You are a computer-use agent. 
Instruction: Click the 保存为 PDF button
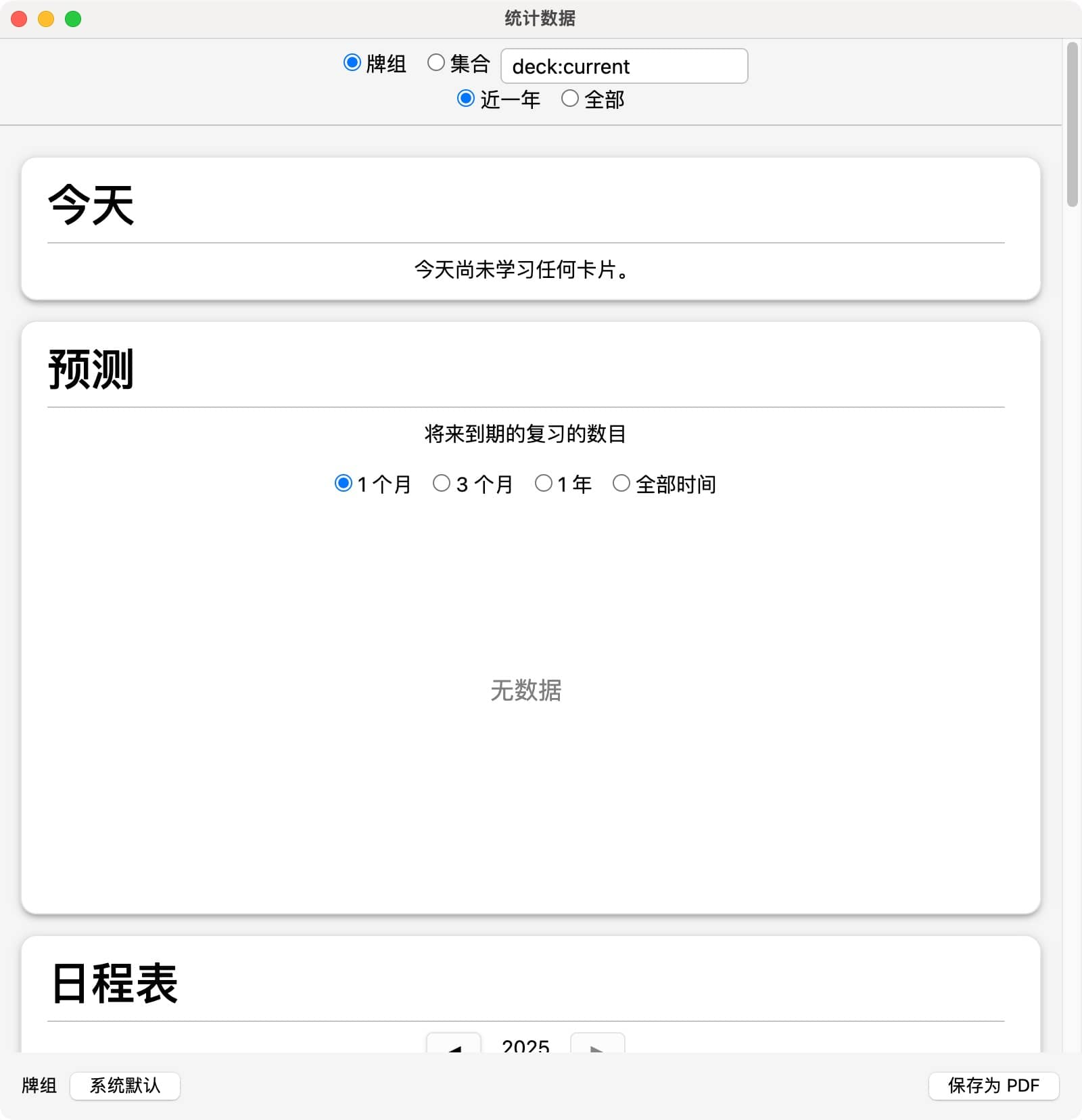pyautogui.click(x=993, y=1086)
